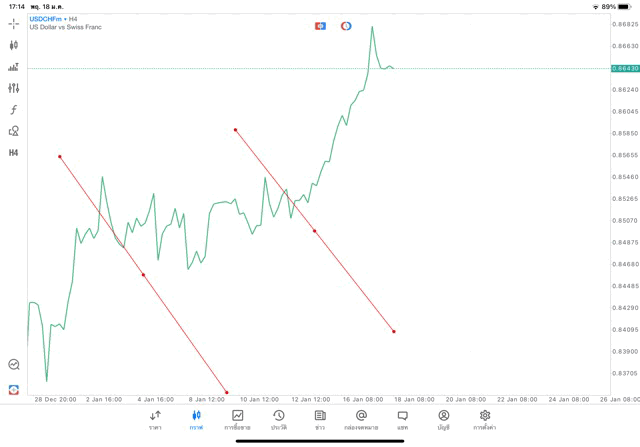Click the current price label 0.86430

624,68
